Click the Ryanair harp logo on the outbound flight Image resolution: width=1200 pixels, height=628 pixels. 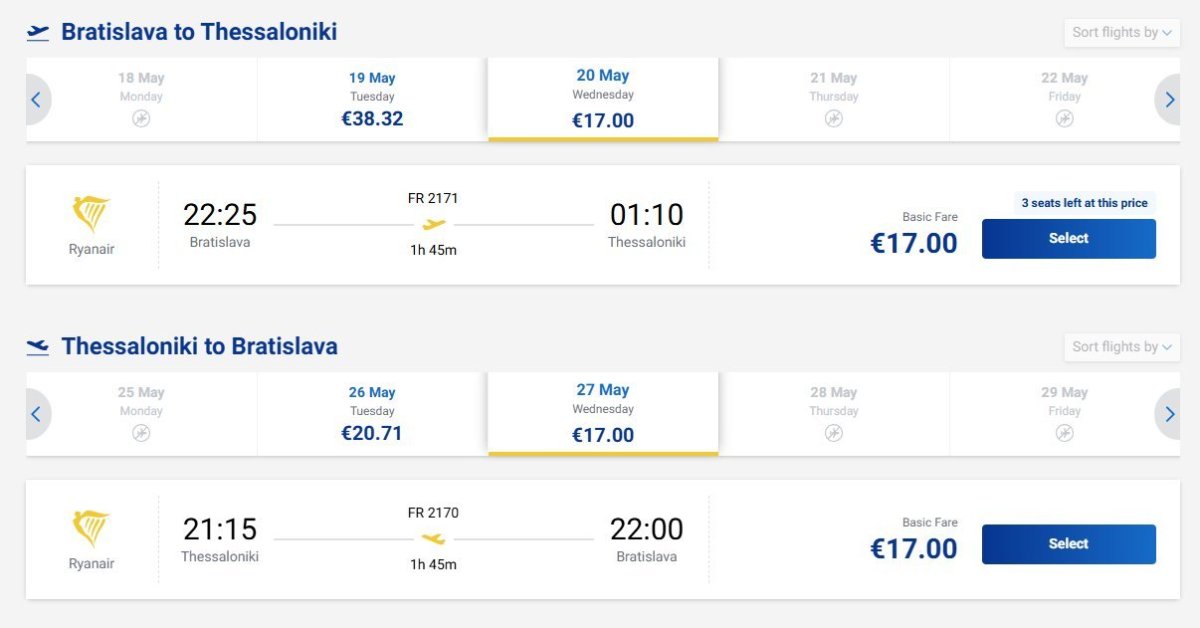click(x=91, y=214)
